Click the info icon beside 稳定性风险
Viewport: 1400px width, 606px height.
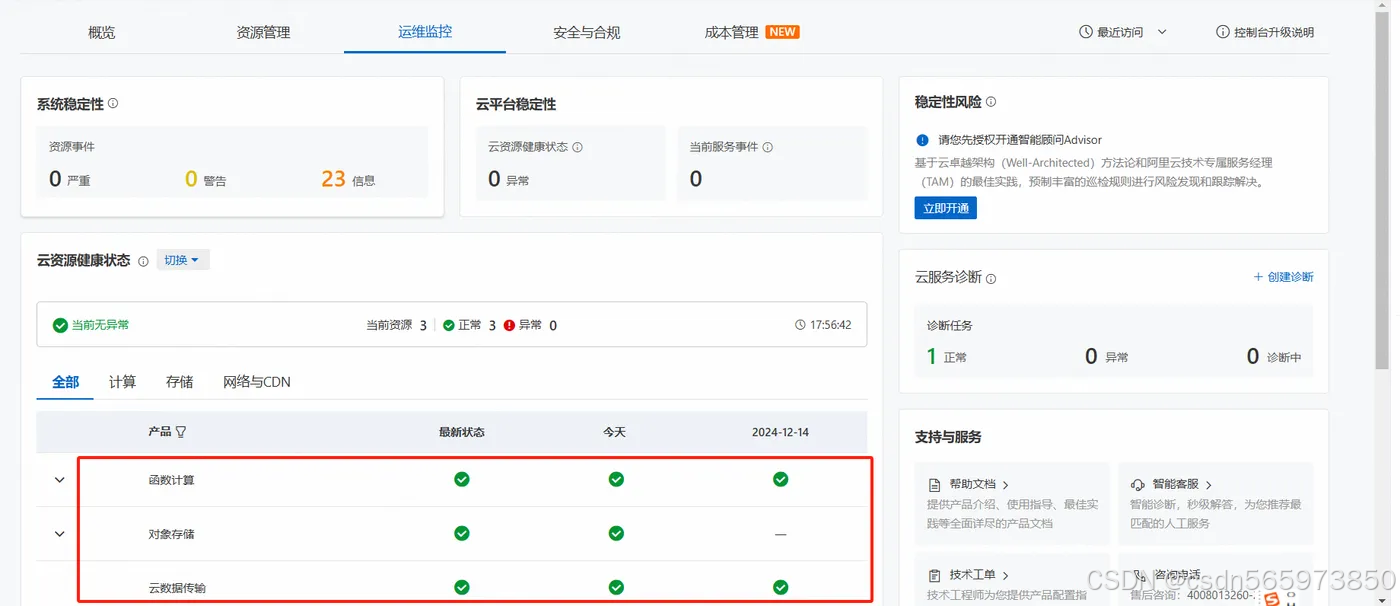990,101
